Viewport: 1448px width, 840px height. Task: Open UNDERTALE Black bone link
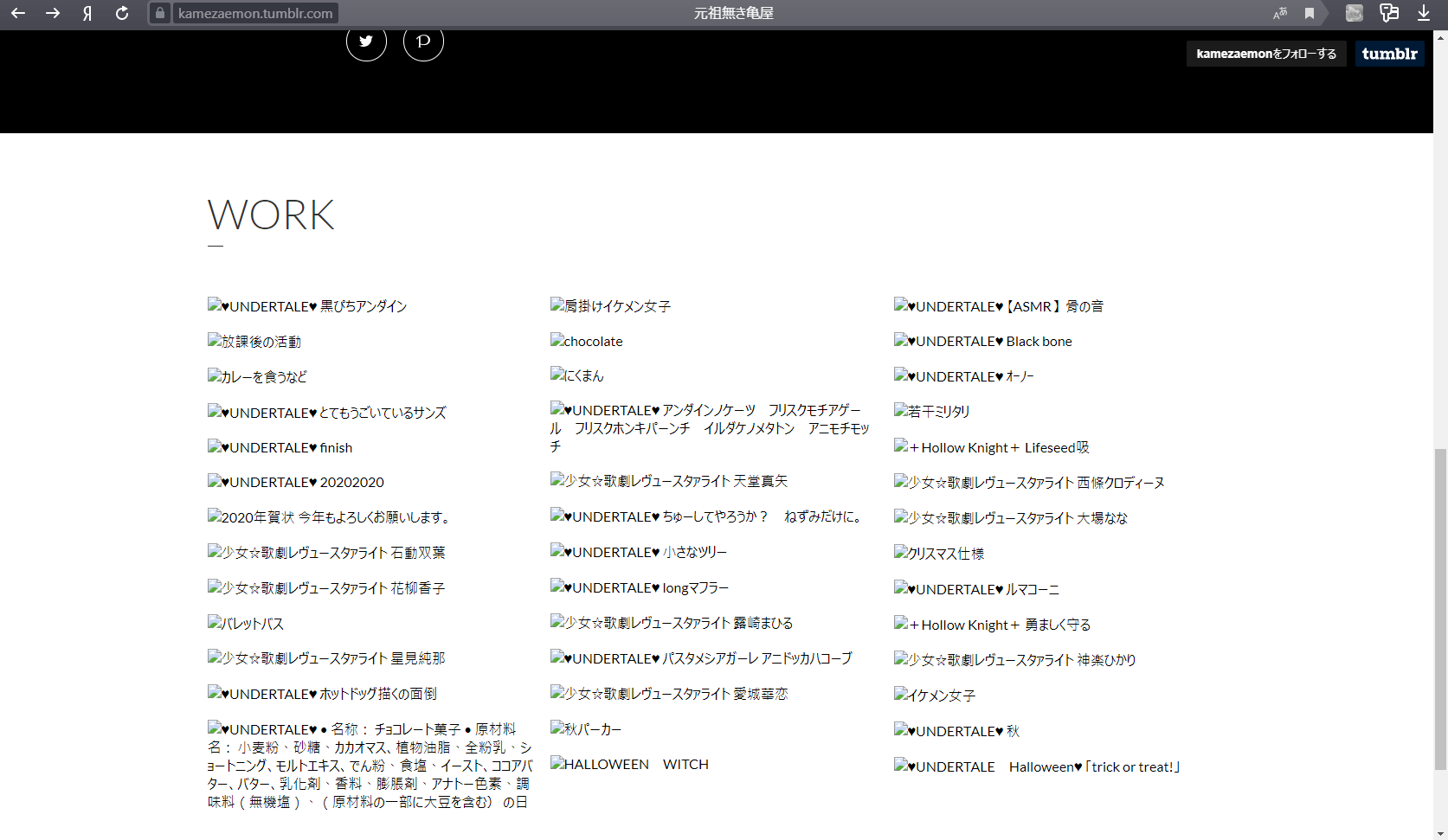(983, 341)
